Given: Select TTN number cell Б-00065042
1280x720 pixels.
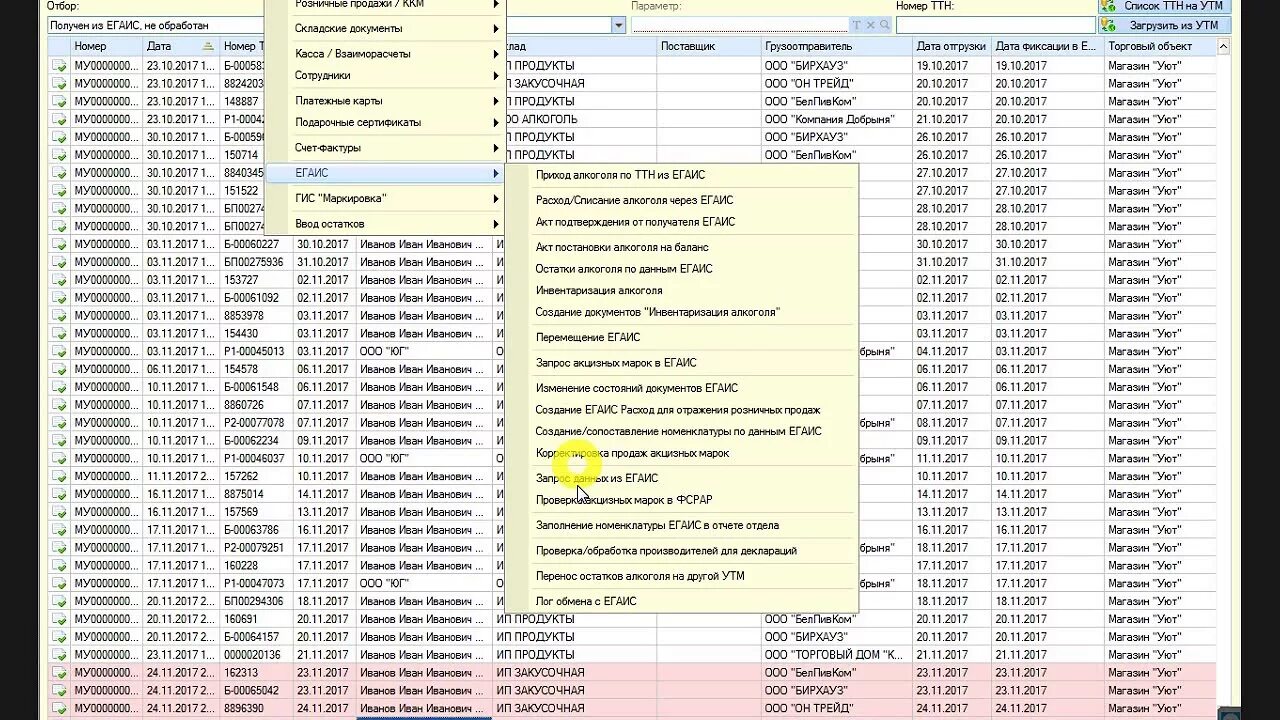Looking at the screenshot, I should 256,691.
